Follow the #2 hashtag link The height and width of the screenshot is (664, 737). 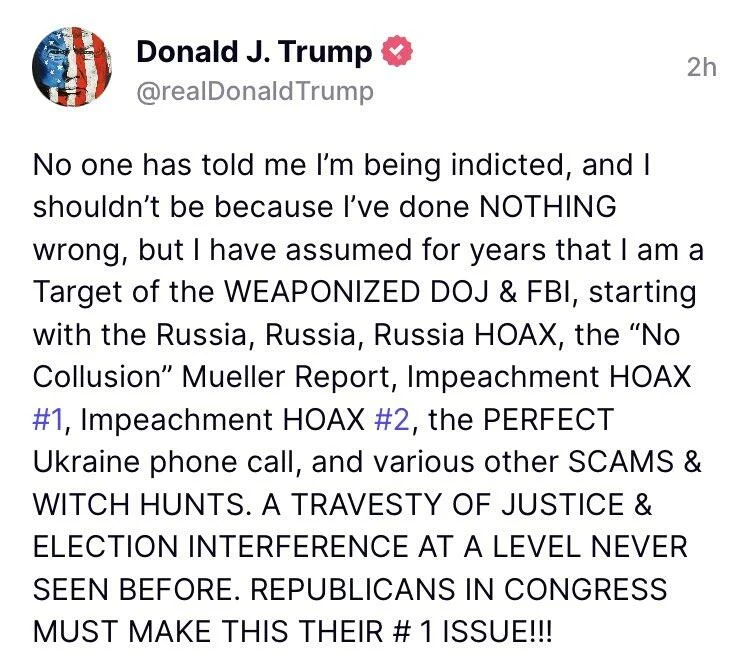tap(392, 419)
